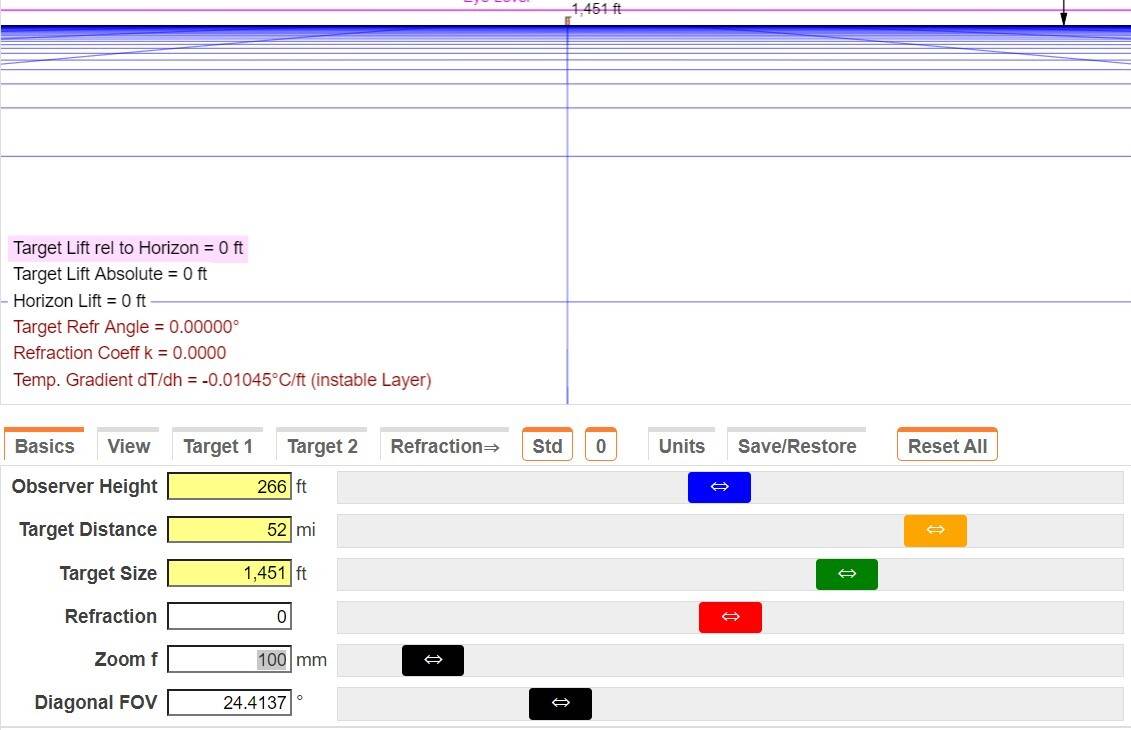Click the Reset All button

click(x=947, y=446)
